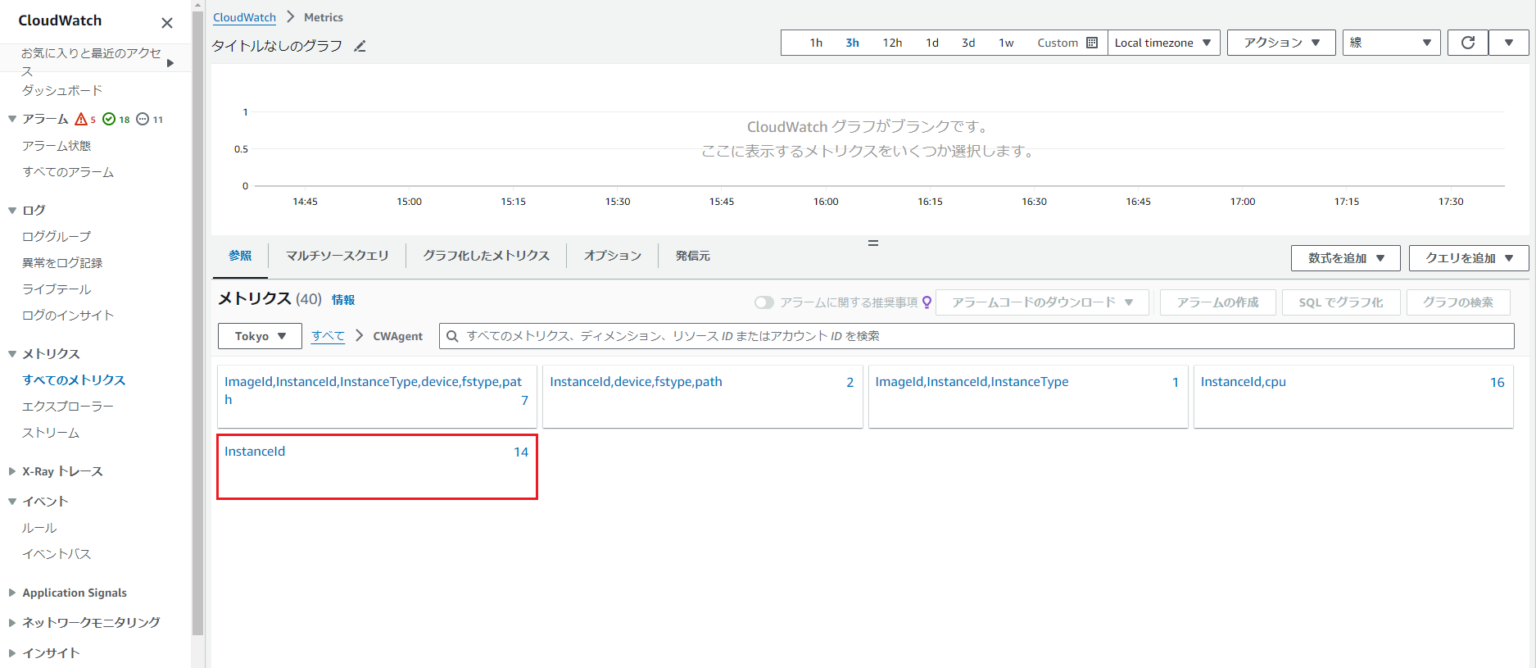
Task: Click the アラームの作成 button
Action: click(x=1217, y=302)
